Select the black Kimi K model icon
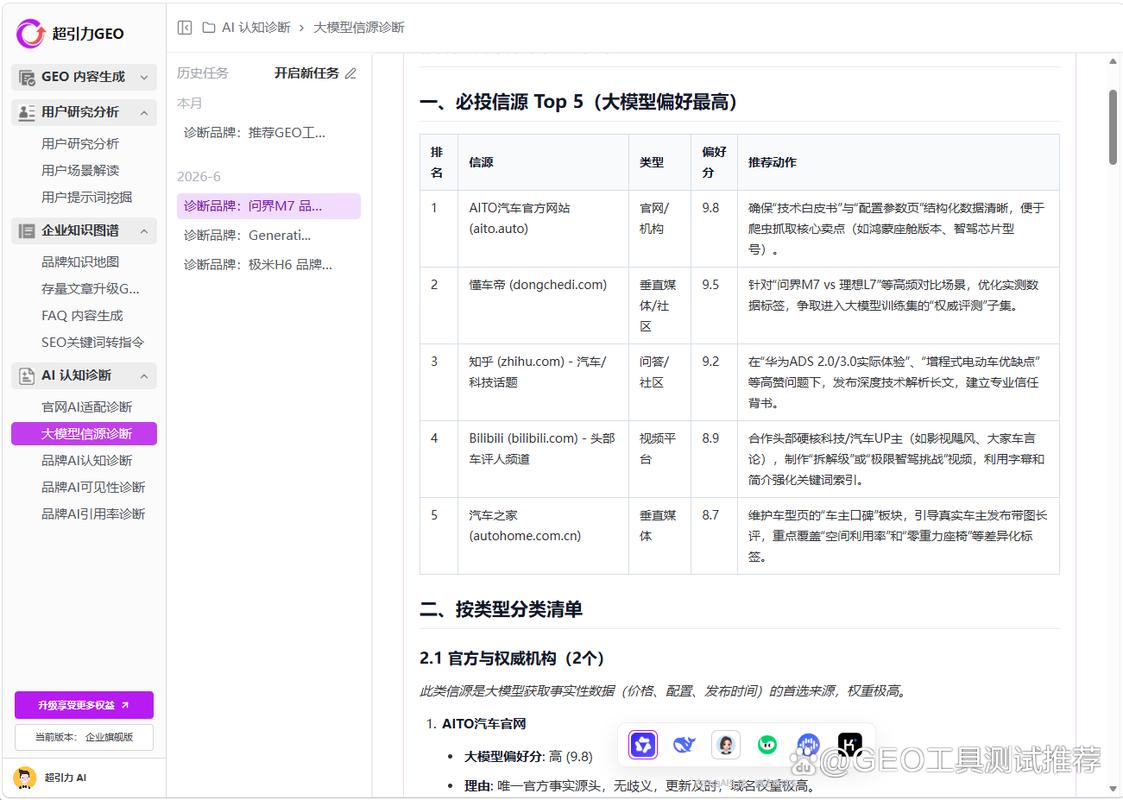Image resolution: width=1123 pixels, height=800 pixels. 849,745
